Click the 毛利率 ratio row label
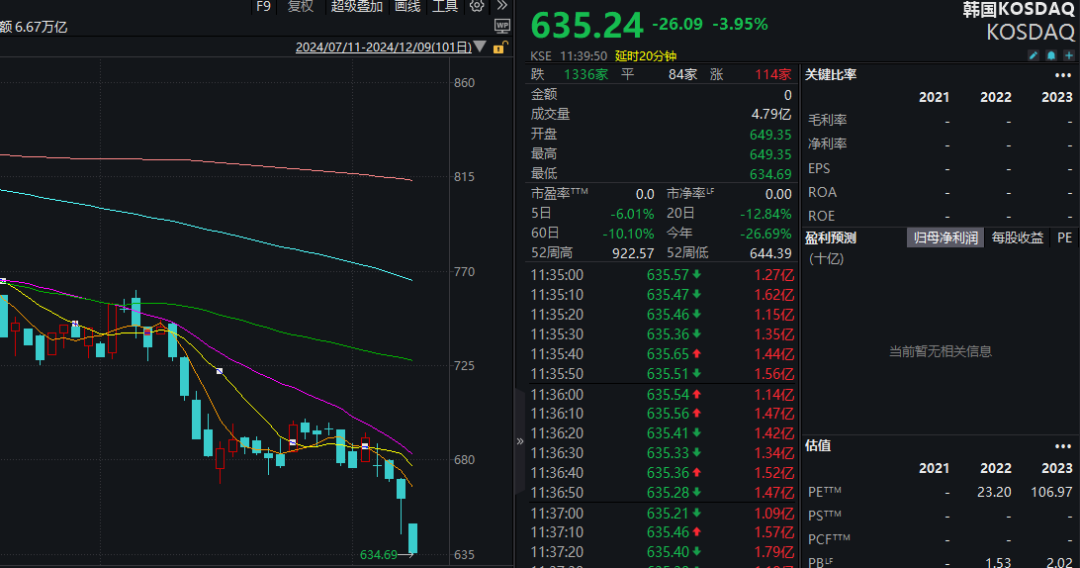The height and width of the screenshot is (568, 1080). click(827, 120)
